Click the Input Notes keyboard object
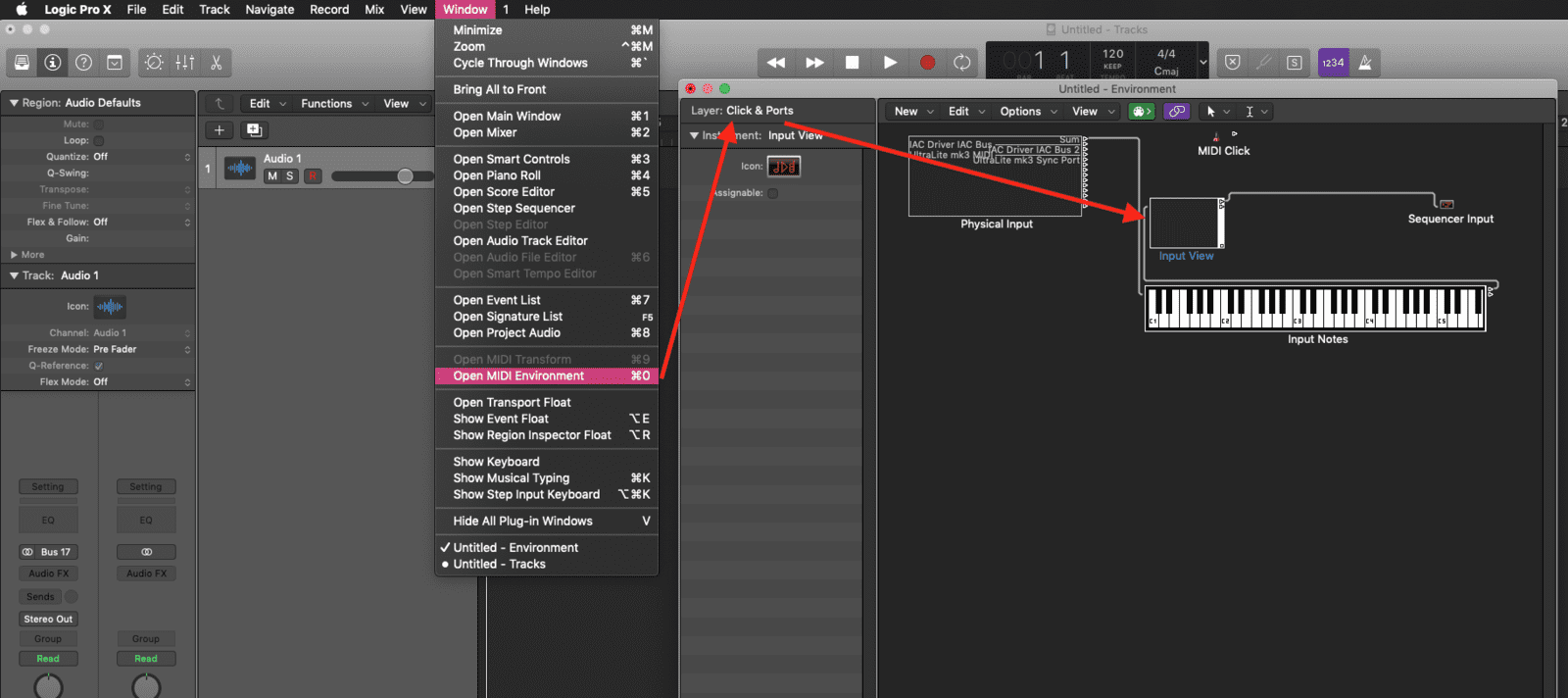This screenshot has width=1568, height=698. 1315,309
